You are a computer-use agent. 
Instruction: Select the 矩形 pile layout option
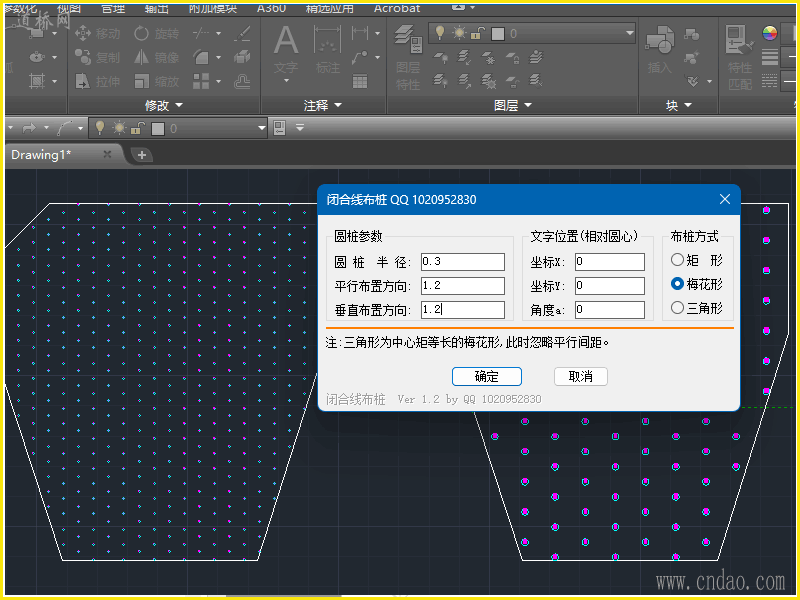(678, 260)
